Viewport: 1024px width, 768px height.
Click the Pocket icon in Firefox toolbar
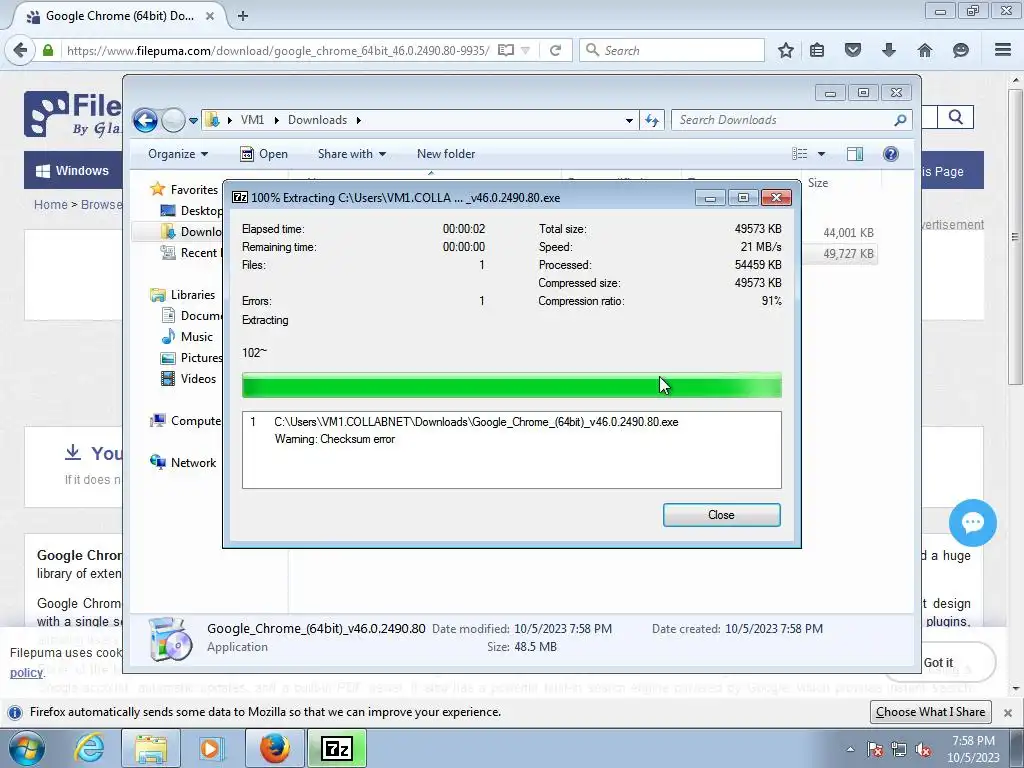(x=853, y=50)
